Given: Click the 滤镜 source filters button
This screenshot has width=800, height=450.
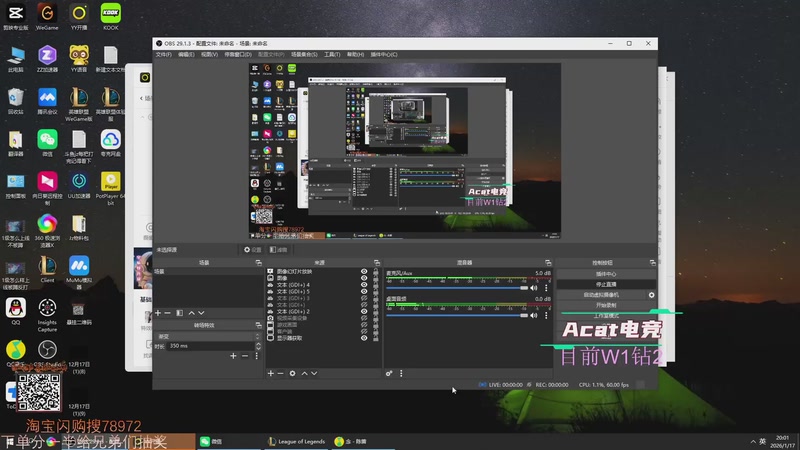Looking at the screenshot, I should pyautogui.click(x=279, y=249).
